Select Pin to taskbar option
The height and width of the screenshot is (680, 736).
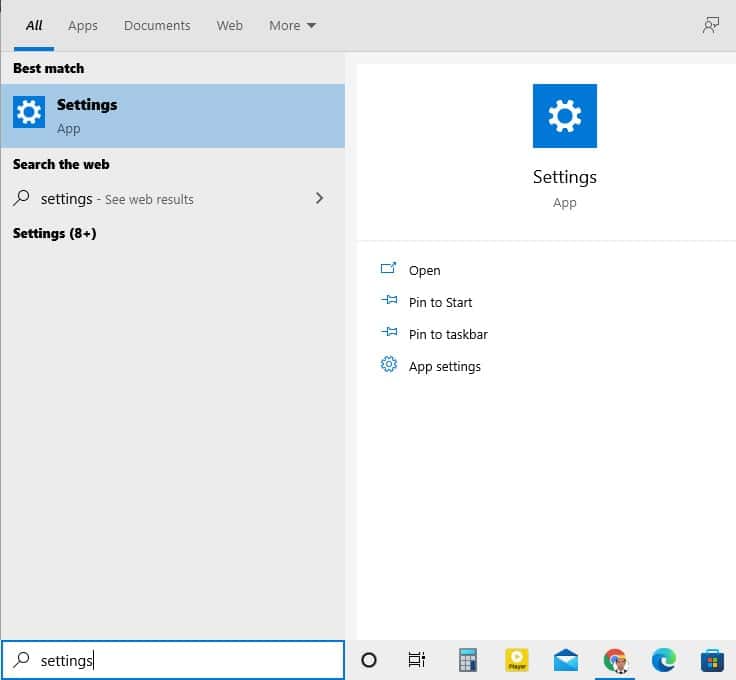448,334
